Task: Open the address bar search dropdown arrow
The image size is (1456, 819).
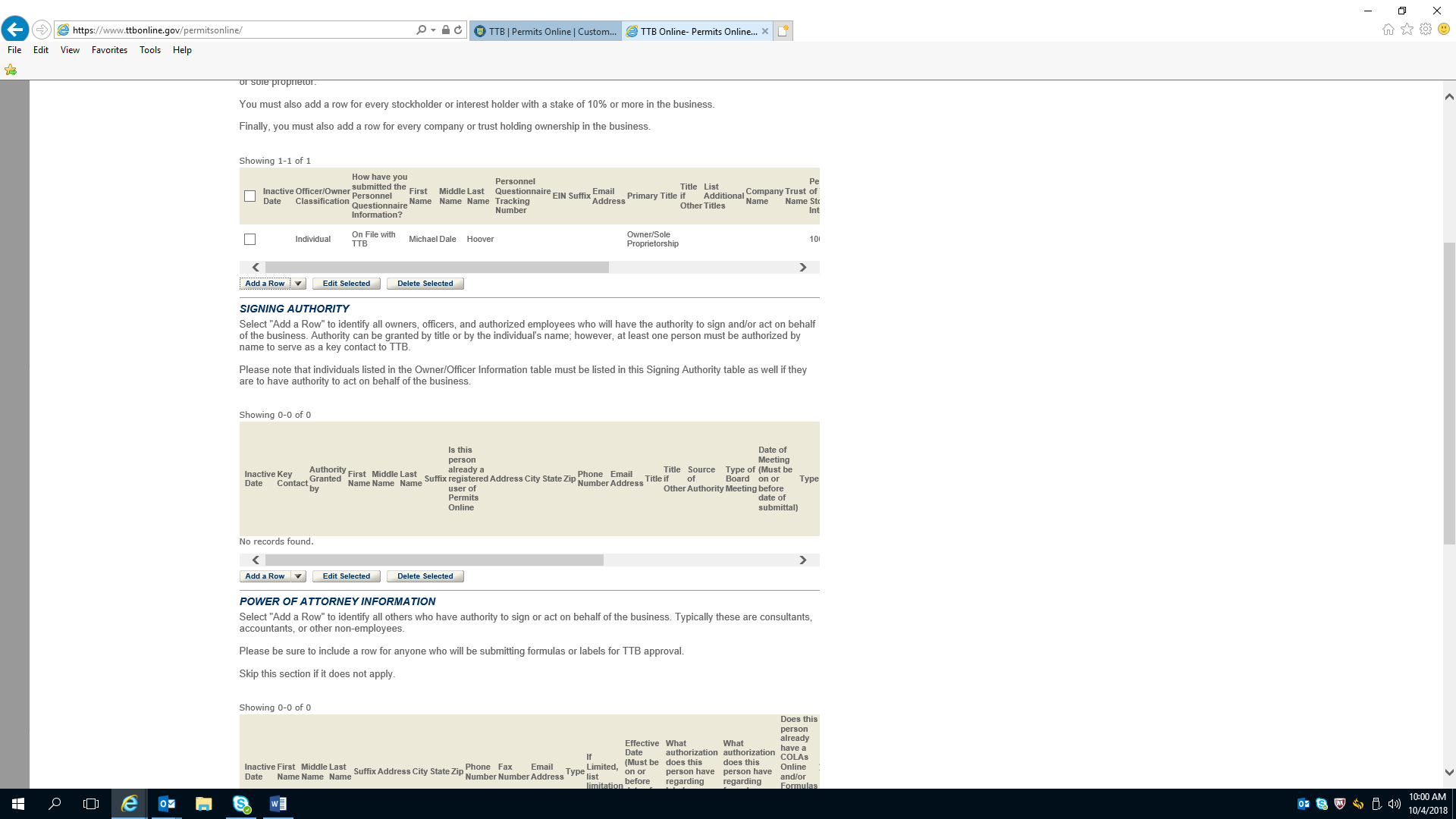Action: [x=433, y=30]
